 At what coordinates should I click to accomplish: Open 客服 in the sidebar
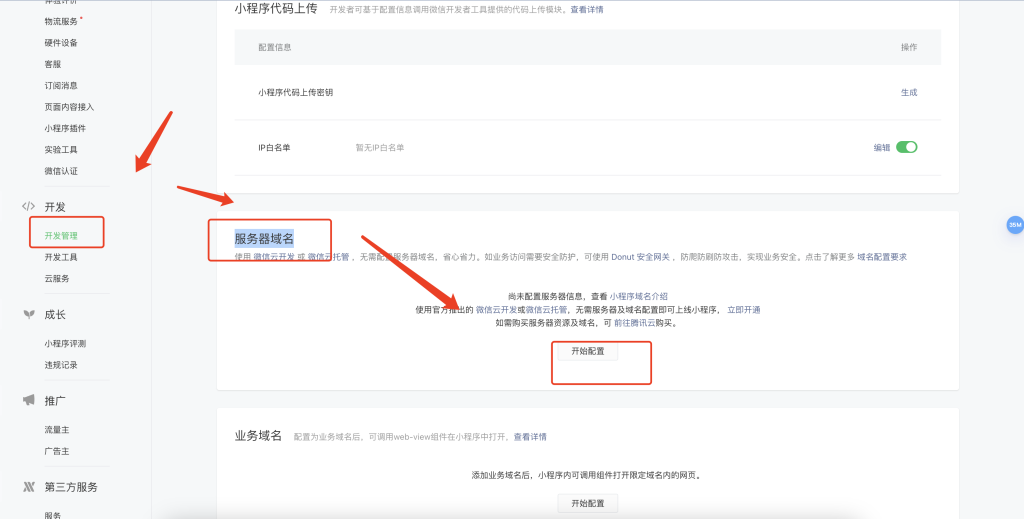click(x=53, y=64)
